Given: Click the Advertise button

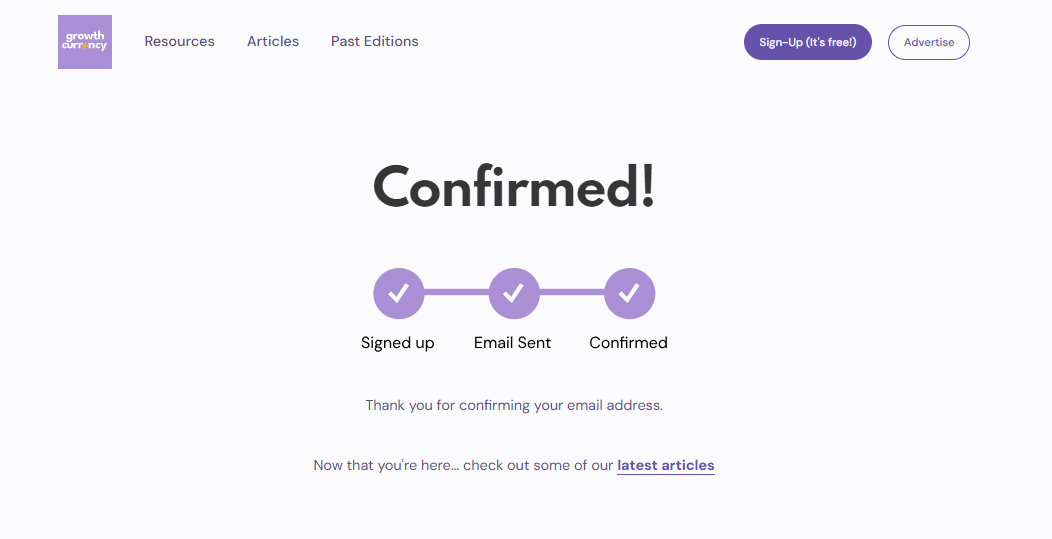Looking at the screenshot, I should tap(929, 42).
